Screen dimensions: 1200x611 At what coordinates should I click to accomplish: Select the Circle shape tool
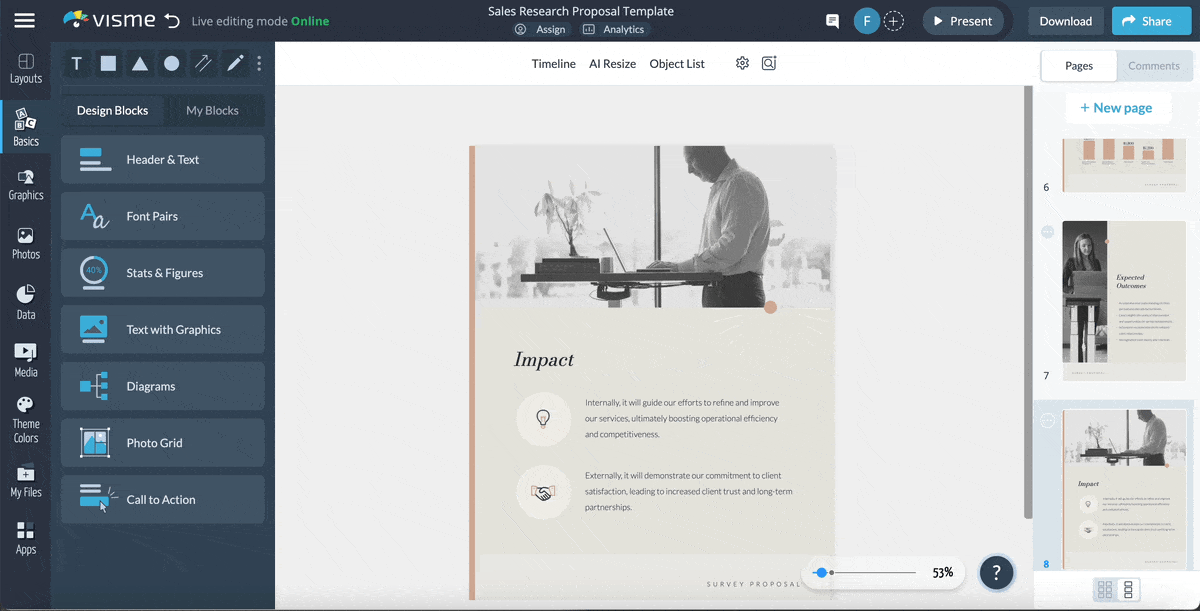tap(170, 63)
